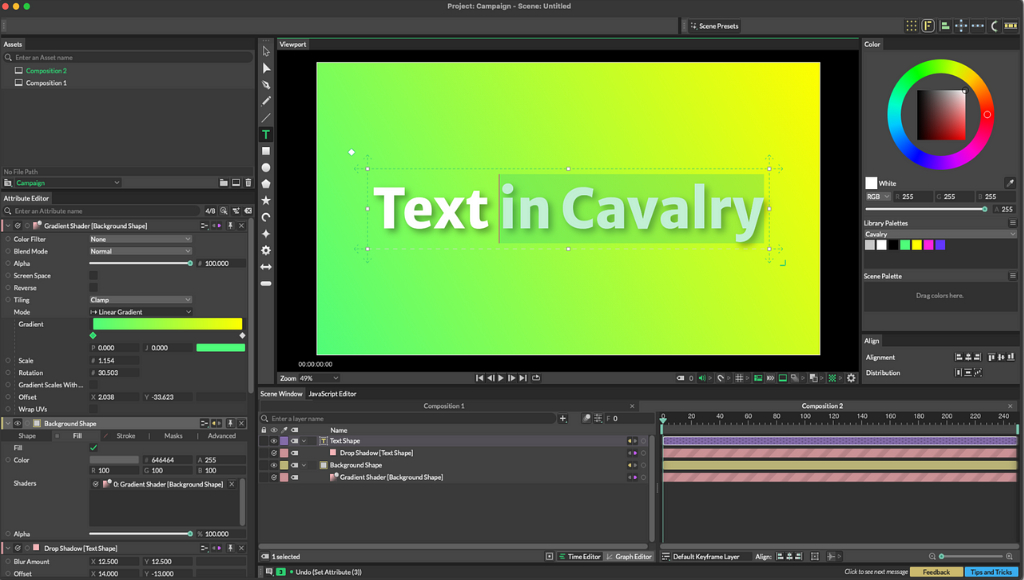Open the Shape tab of Background Shape
The width and height of the screenshot is (1024, 580).
click(27, 436)
